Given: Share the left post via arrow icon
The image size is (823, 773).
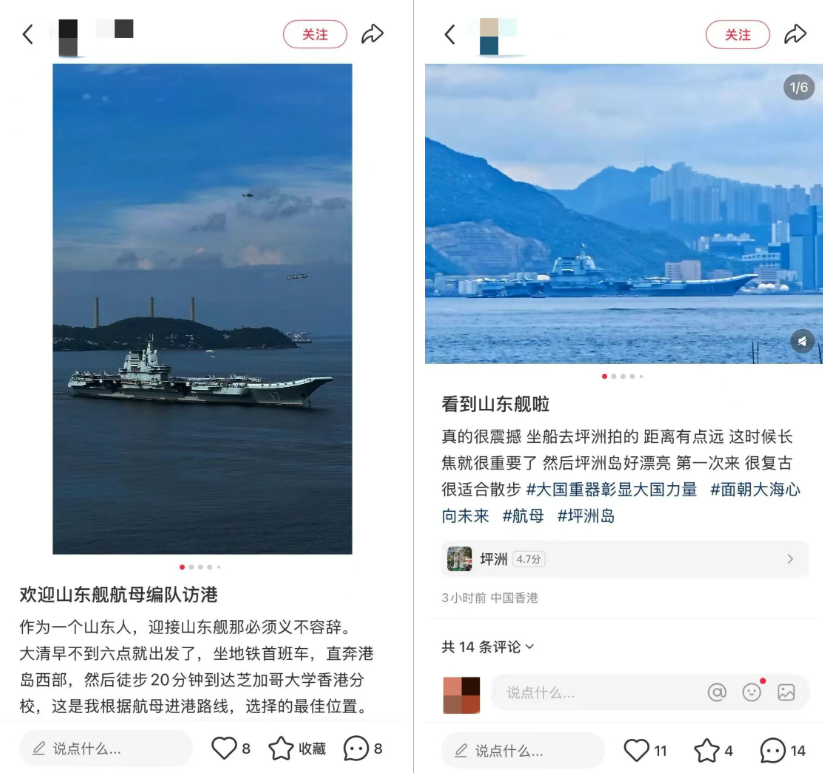Looking at the screenshot, I should tap(373, 34).
